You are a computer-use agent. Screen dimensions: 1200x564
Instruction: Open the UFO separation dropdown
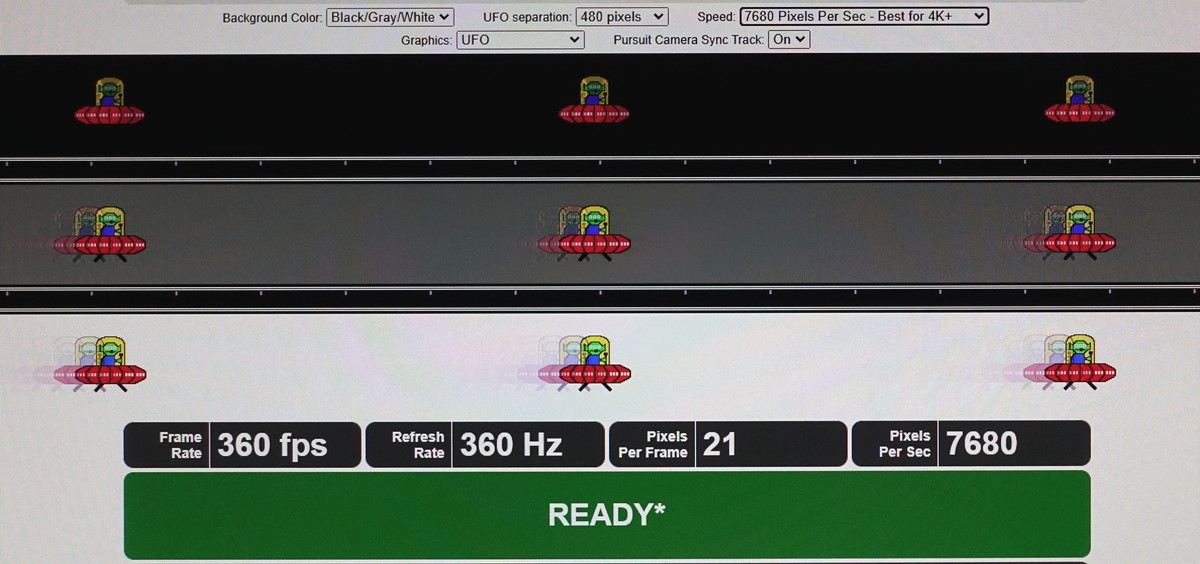[x=622, y=17]
